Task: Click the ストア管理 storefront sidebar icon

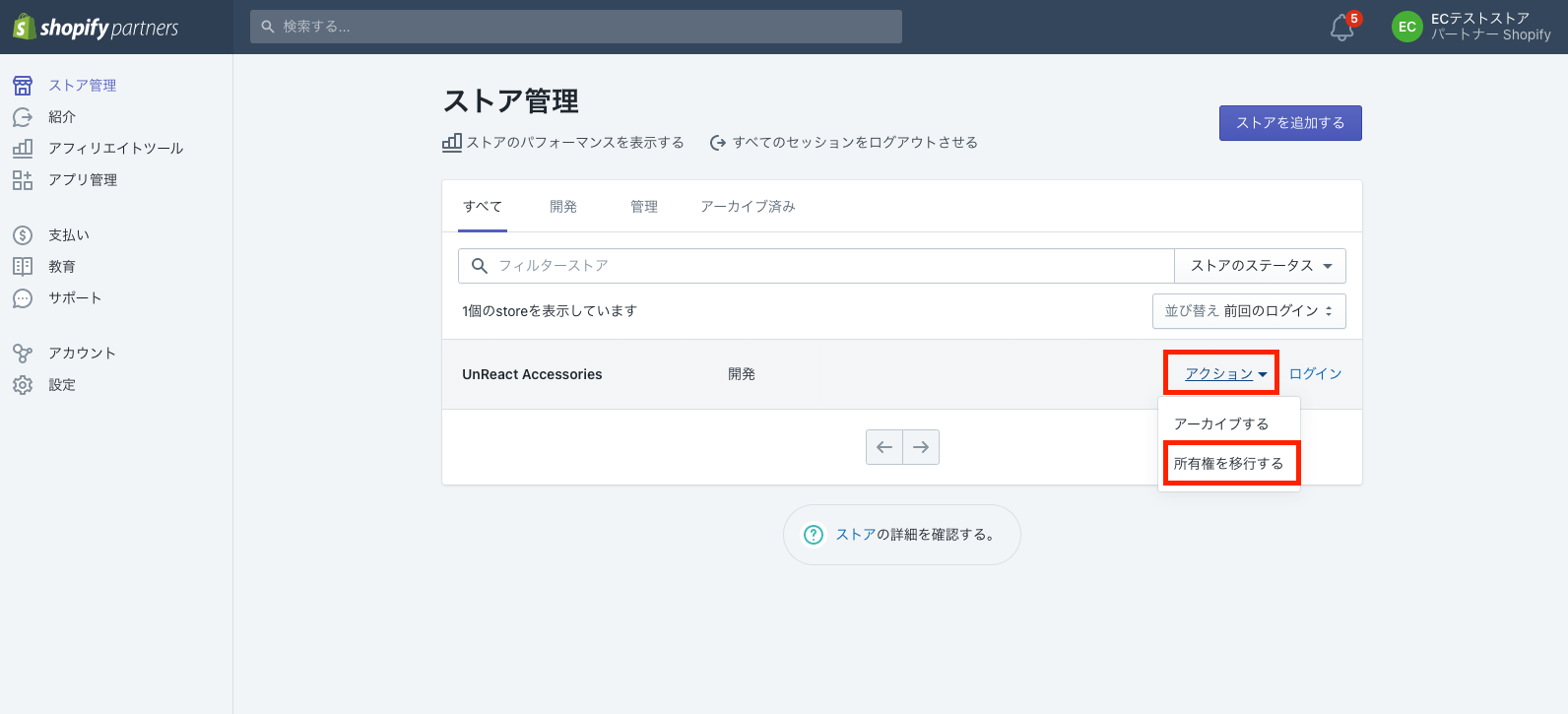Action: point(23,86)
